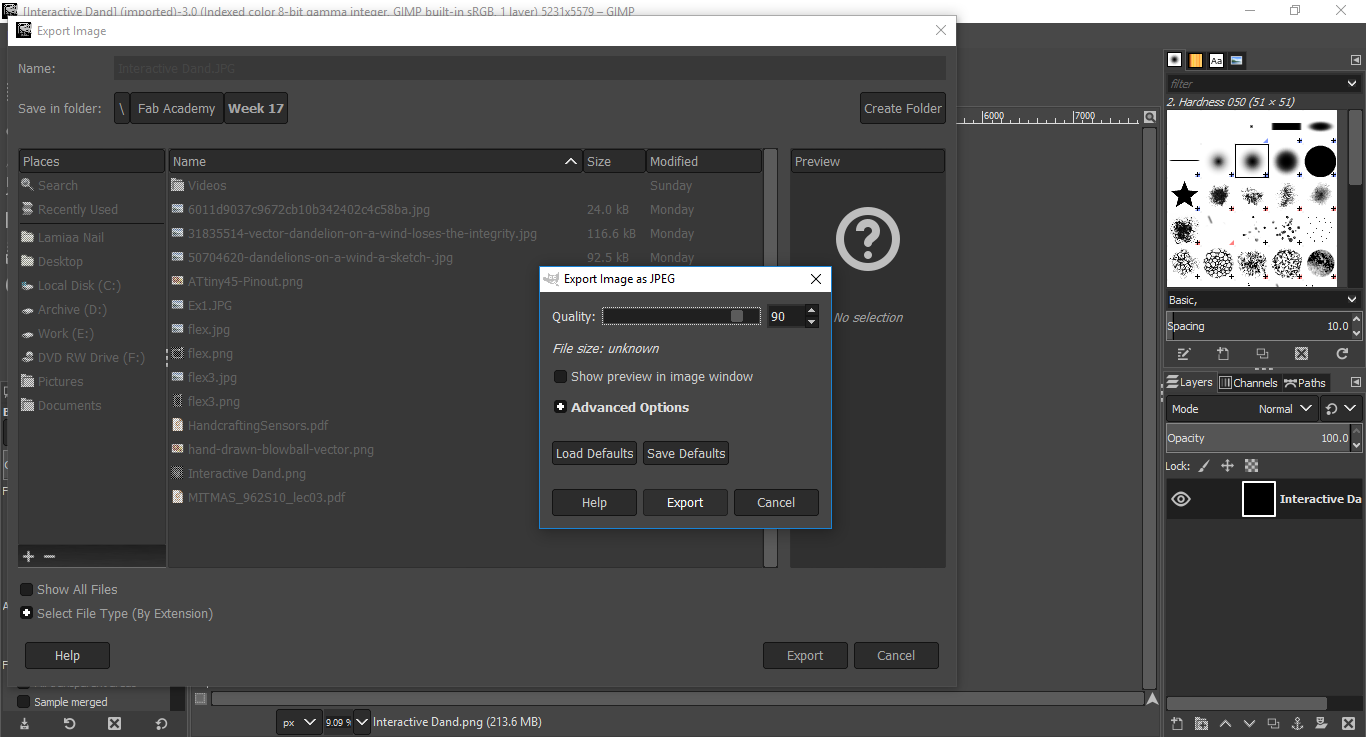Viewport: 1366px width, 737px height.
Task: Open the blend mode group switch dropdown
Action: click(1341, 409)
